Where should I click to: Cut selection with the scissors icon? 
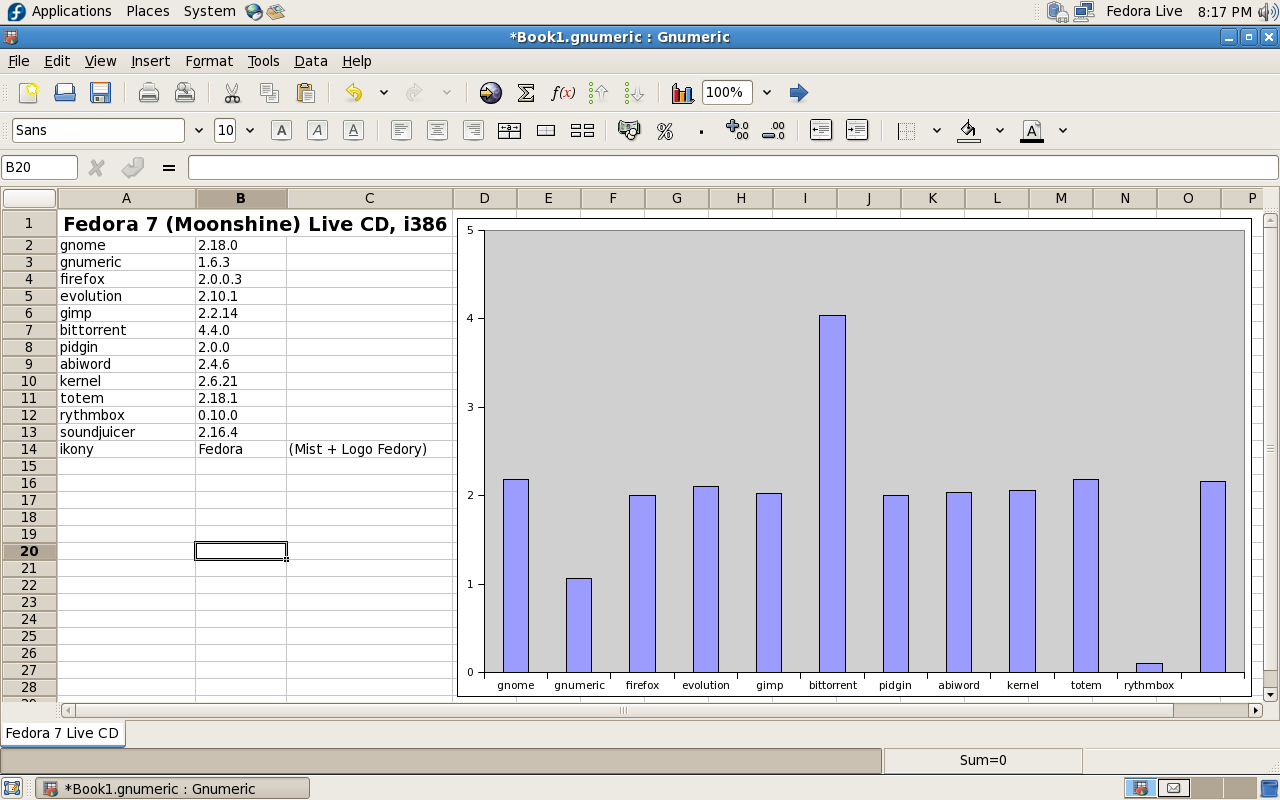click(x=232, y=93)
